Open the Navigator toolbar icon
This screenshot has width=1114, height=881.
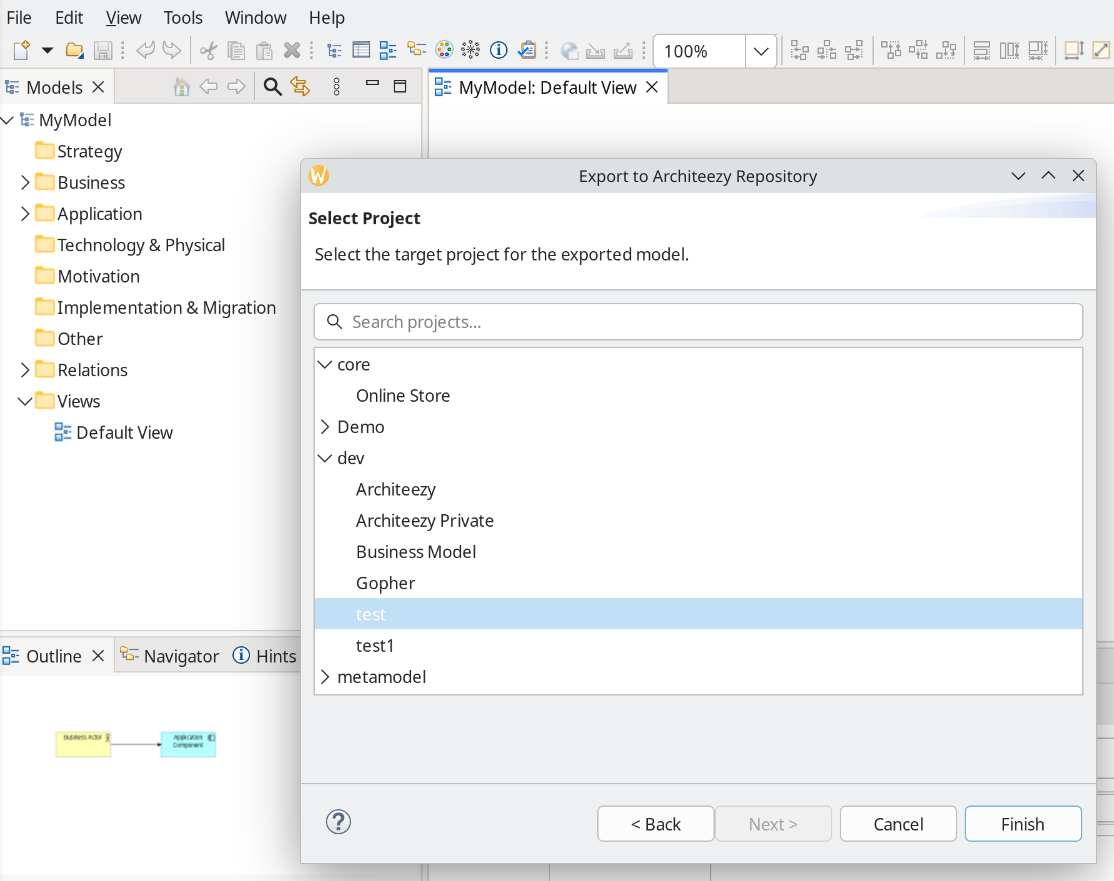tap(416, 49)
